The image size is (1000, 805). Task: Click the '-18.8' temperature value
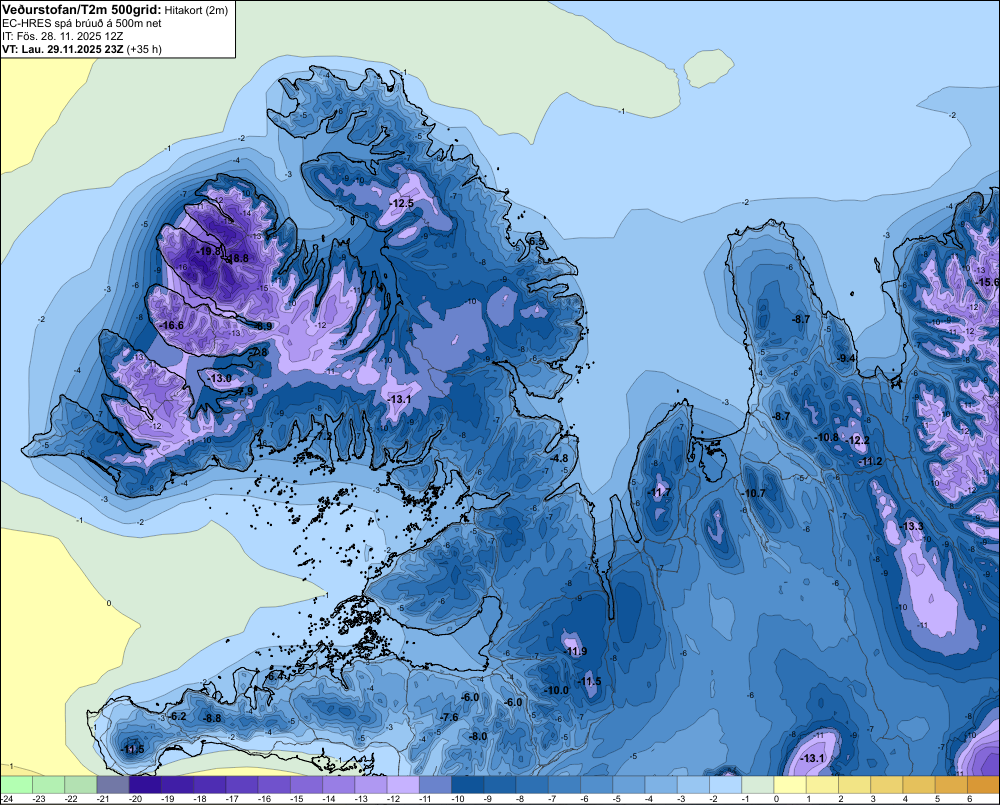pyautogui.click(x=237, y=258)
